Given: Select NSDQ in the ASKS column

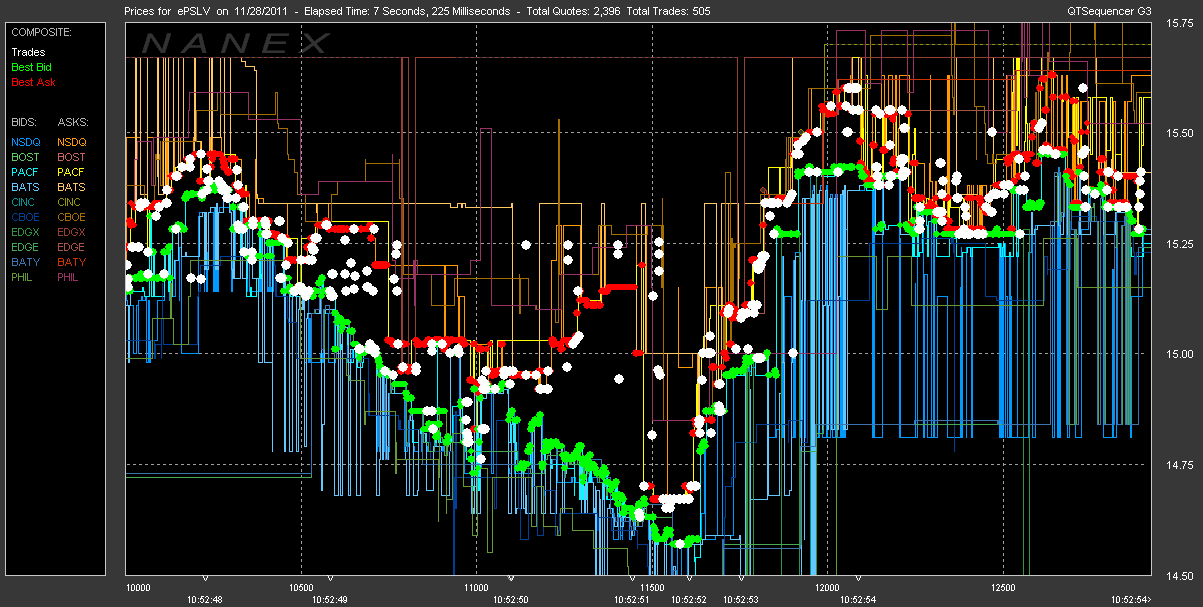Looking at the screenshot, I should coord(73,142).
